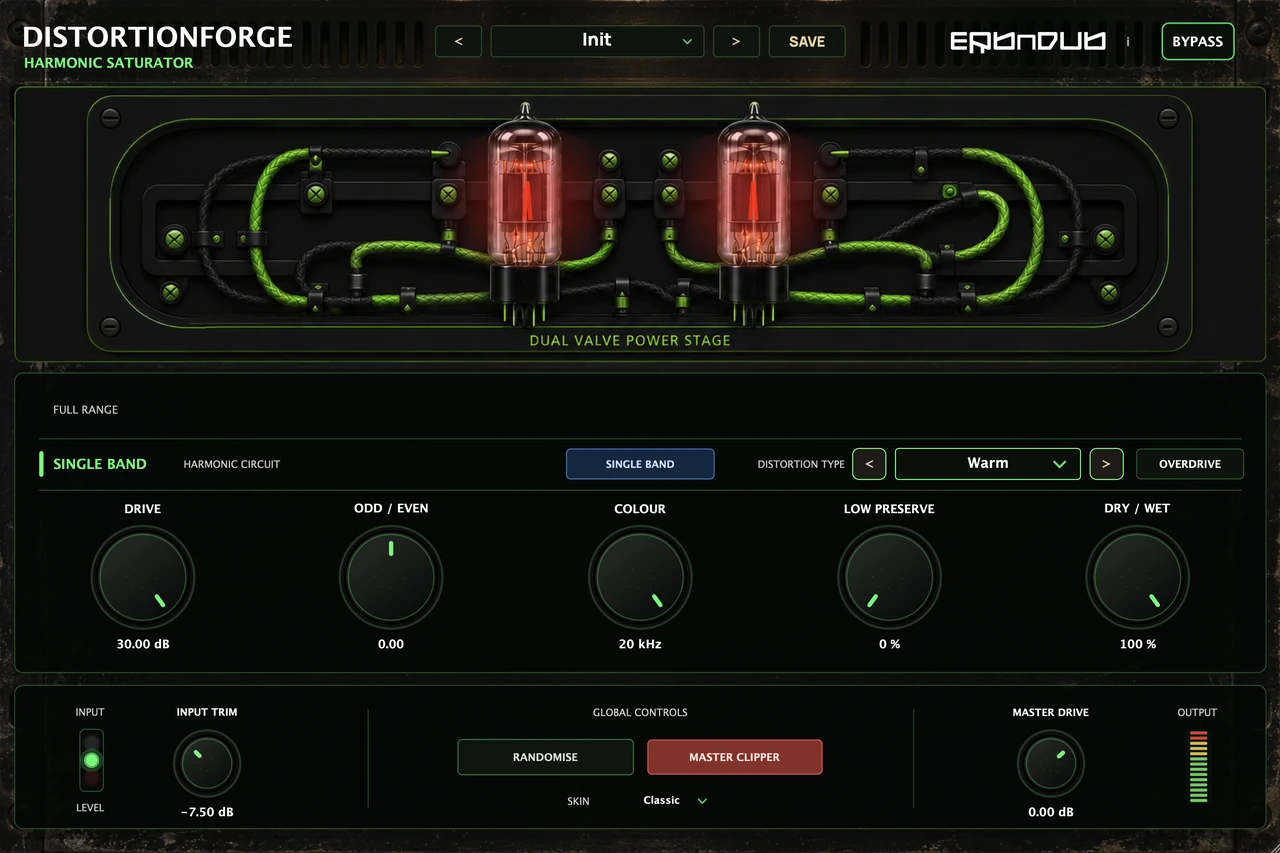
Task: Click the 100 % dry/wet value
Action: tap(1138, 644)
